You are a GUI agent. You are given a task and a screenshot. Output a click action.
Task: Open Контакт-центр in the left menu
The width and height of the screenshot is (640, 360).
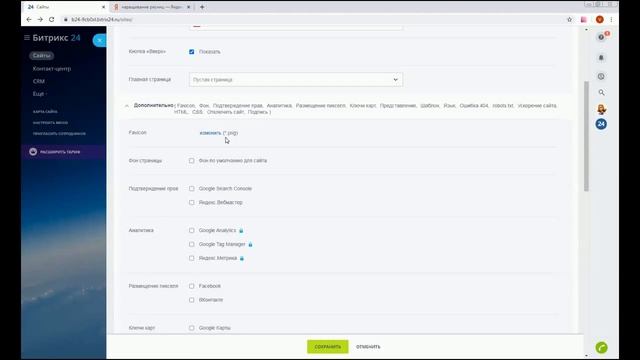click(52, 69)
